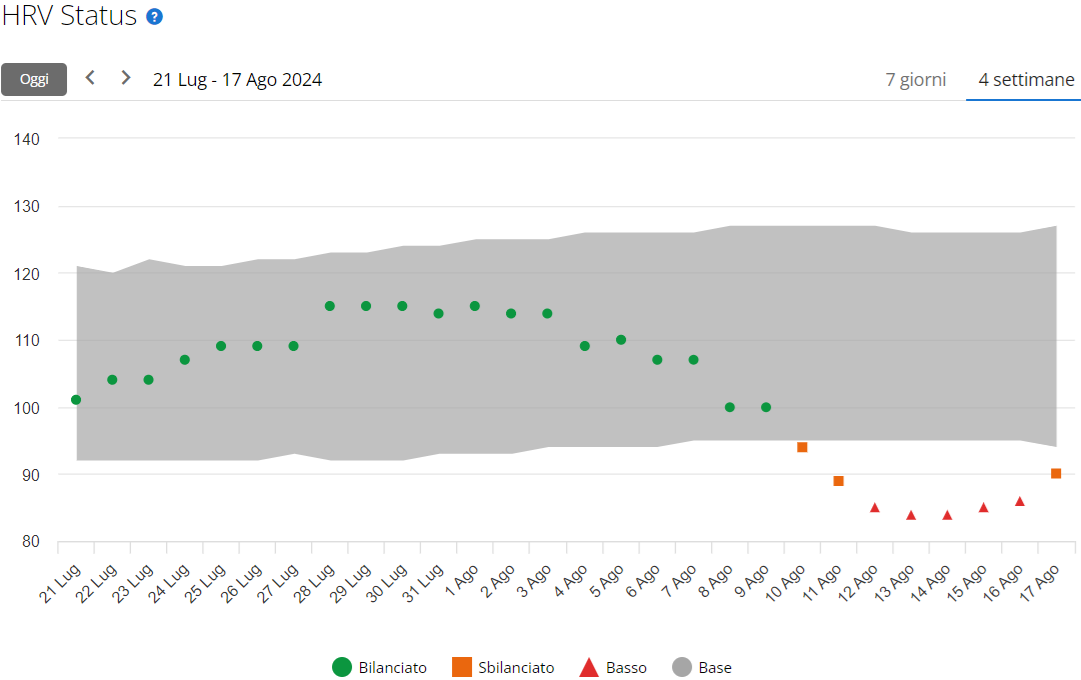Toggle Base range in the legend
Screen dimensions: 1081x680
tap(702, 667)
